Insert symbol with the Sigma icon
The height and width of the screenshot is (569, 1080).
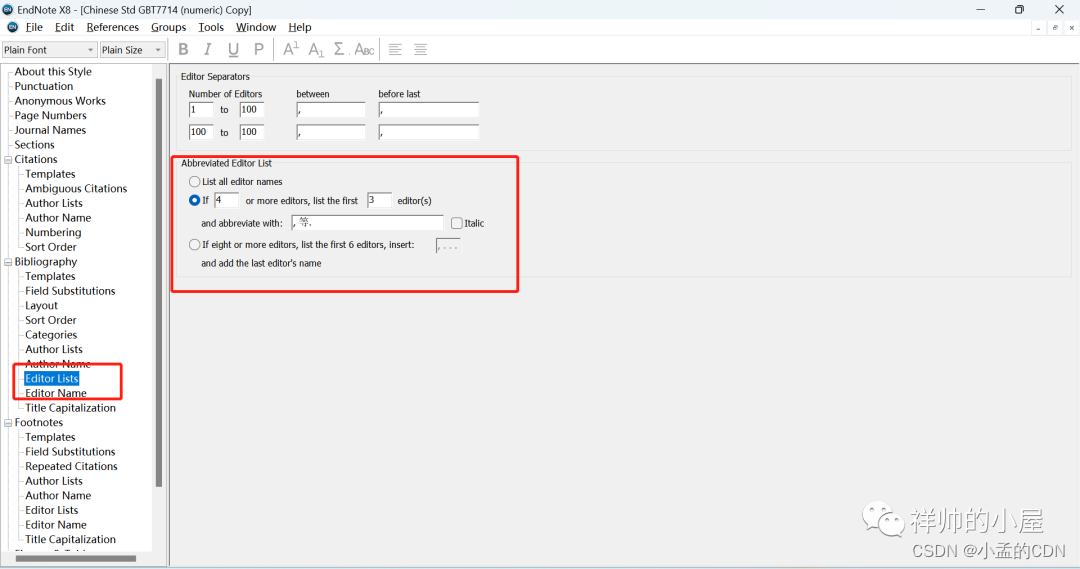click(x=339, y=49)
